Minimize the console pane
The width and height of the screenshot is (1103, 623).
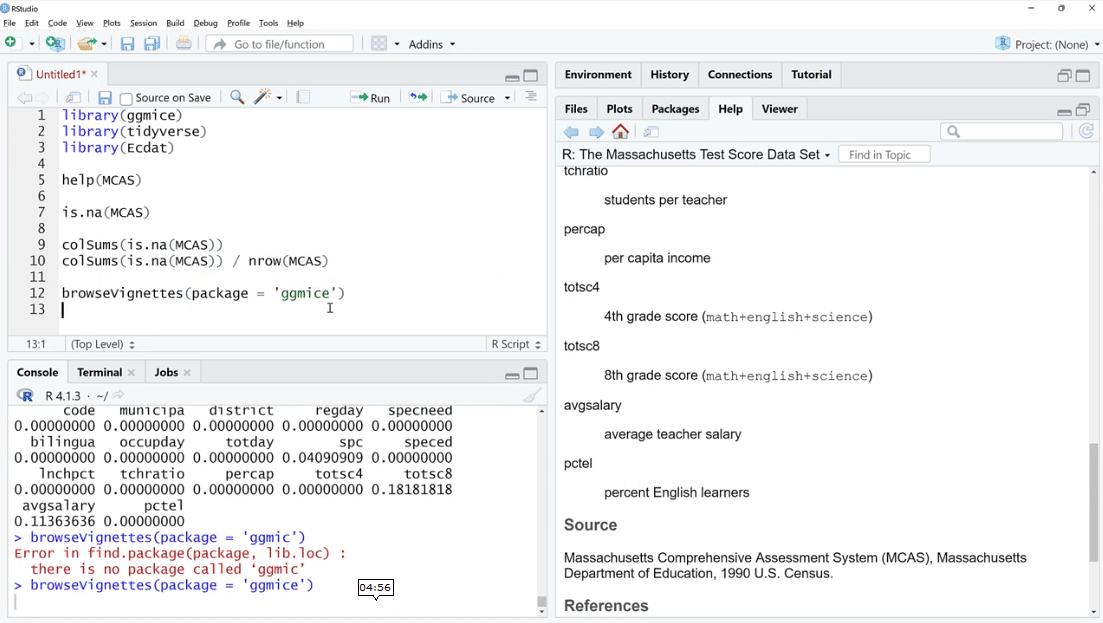[512, 375]
